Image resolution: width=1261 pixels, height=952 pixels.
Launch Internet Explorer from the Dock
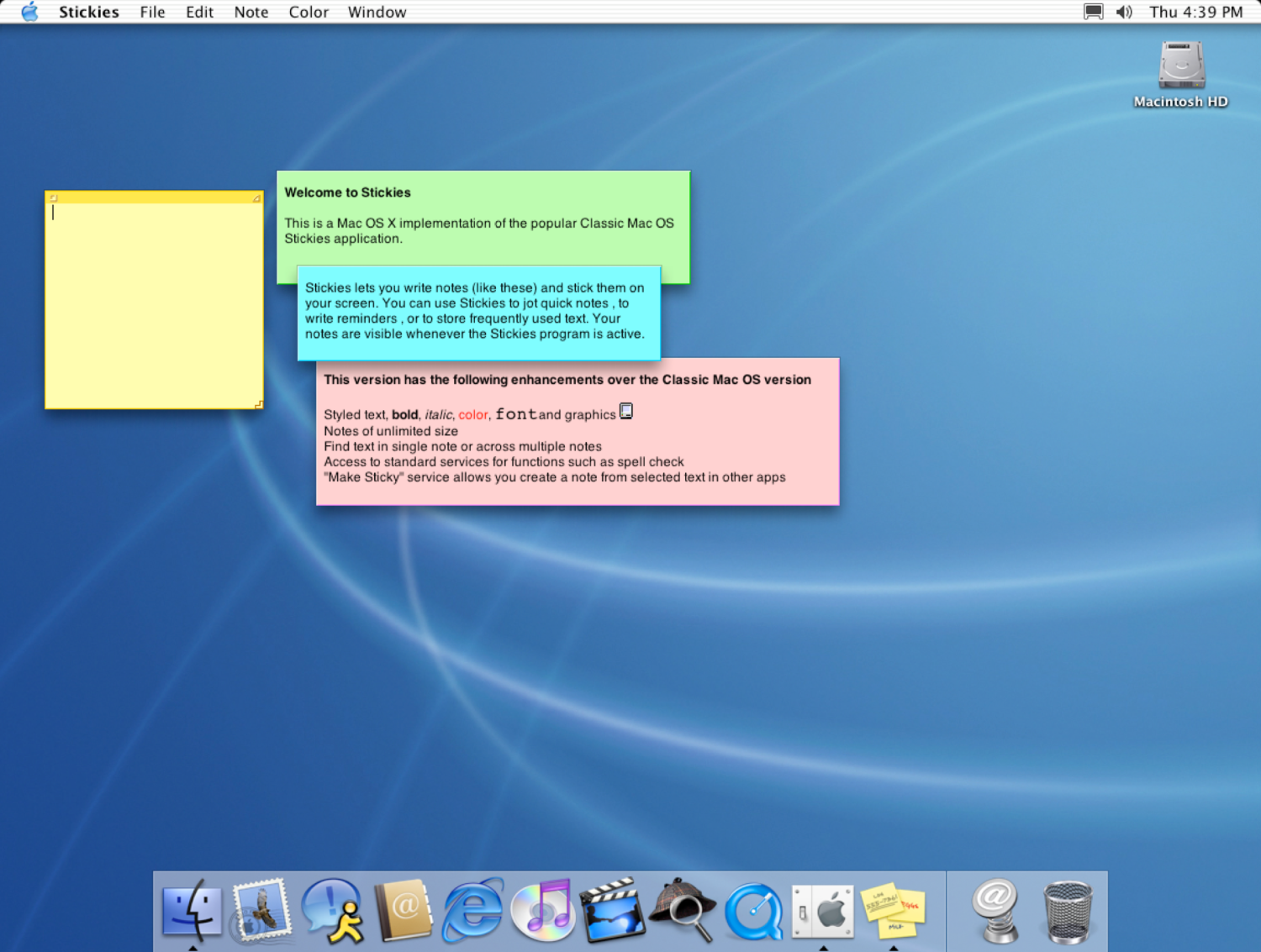(472, 911)
